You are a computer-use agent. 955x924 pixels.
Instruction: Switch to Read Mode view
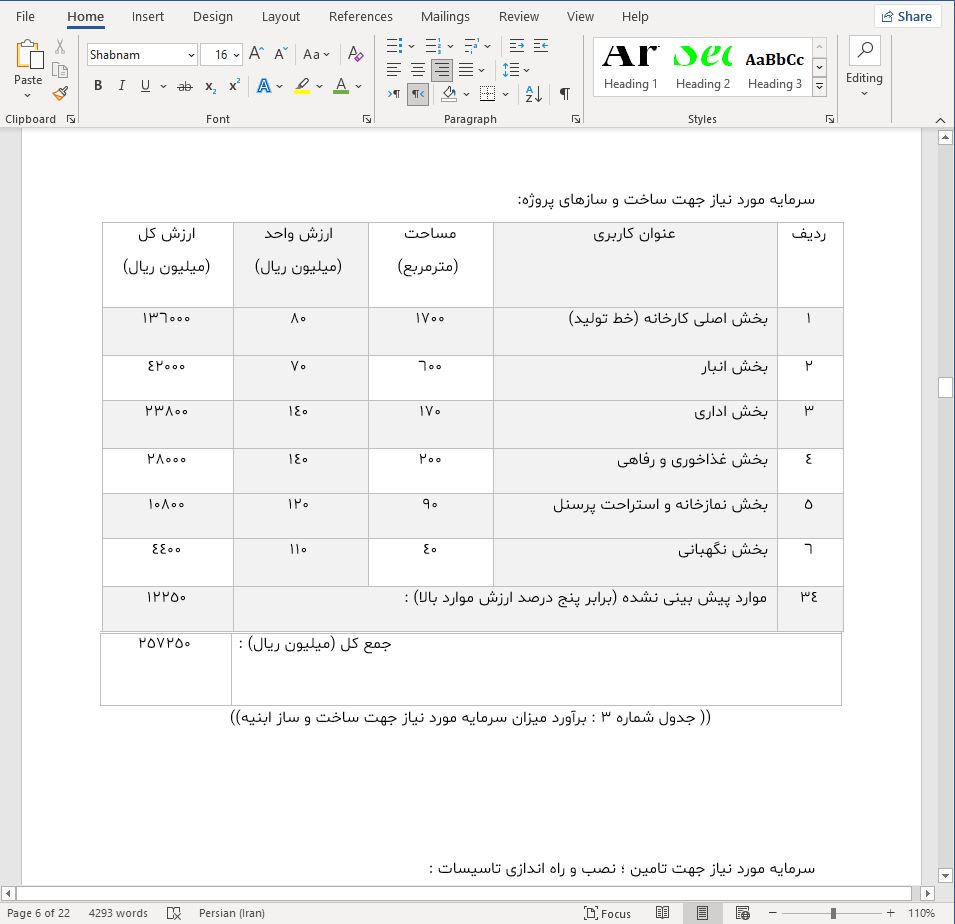tap(663, 913)
